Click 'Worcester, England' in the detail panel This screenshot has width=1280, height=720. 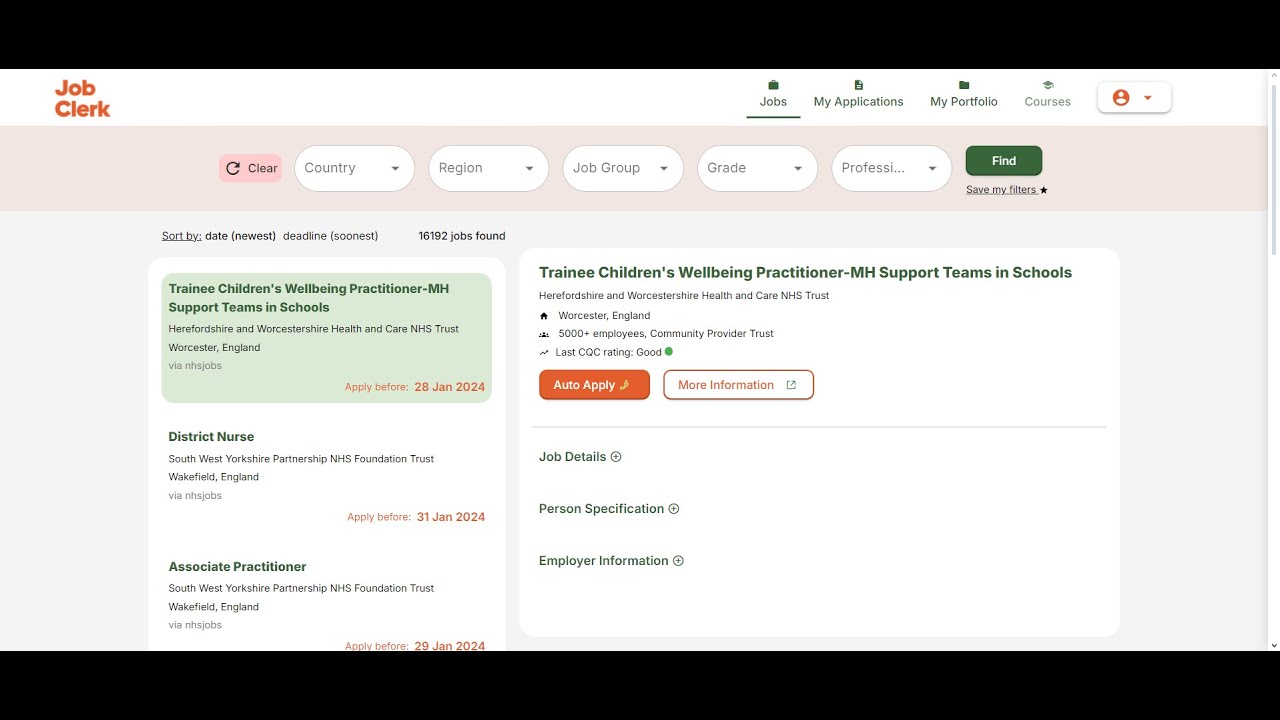pos(604,316)
